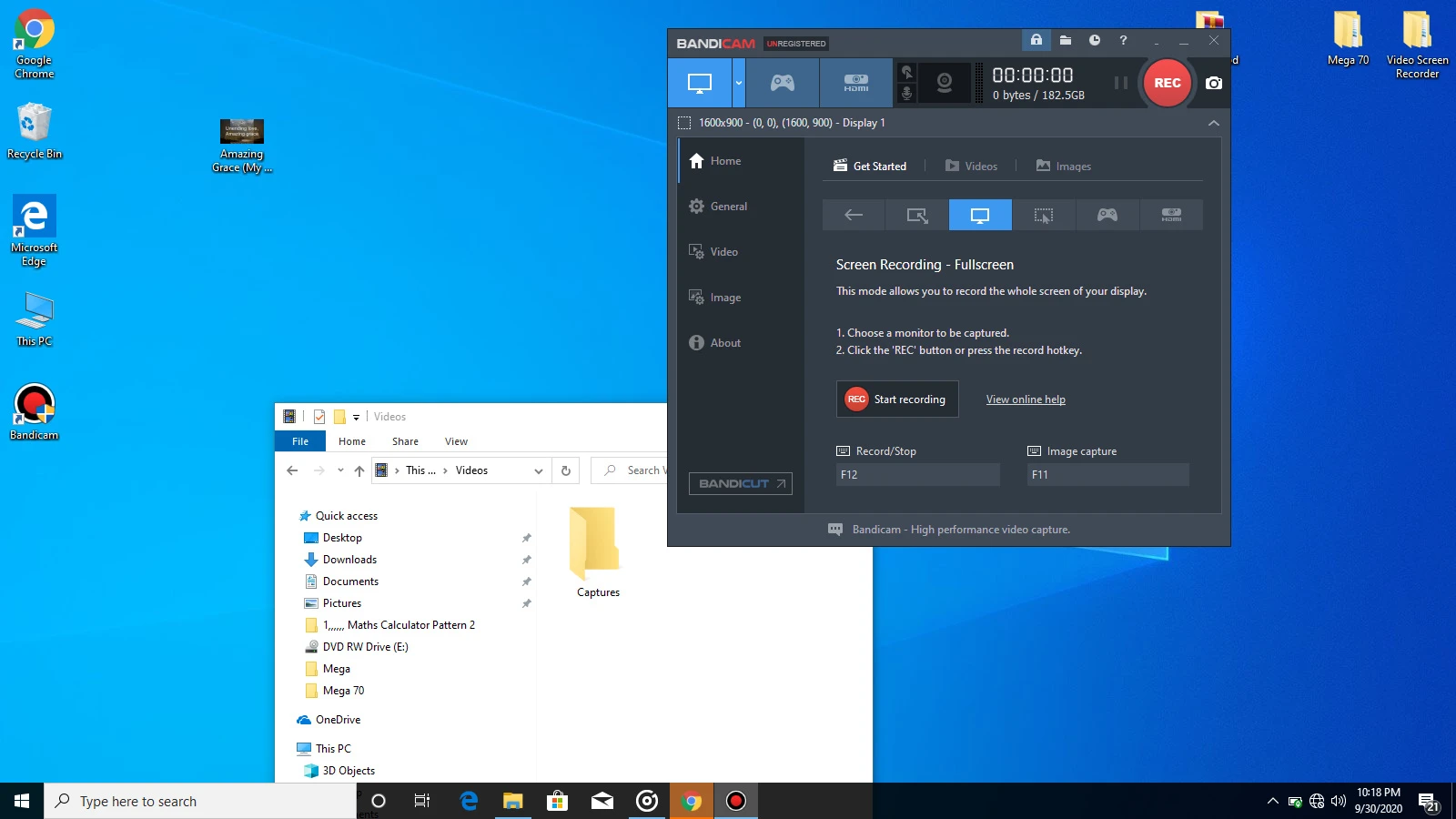
Task: Go back in Explorer navigation
Action: coord(292,470)
